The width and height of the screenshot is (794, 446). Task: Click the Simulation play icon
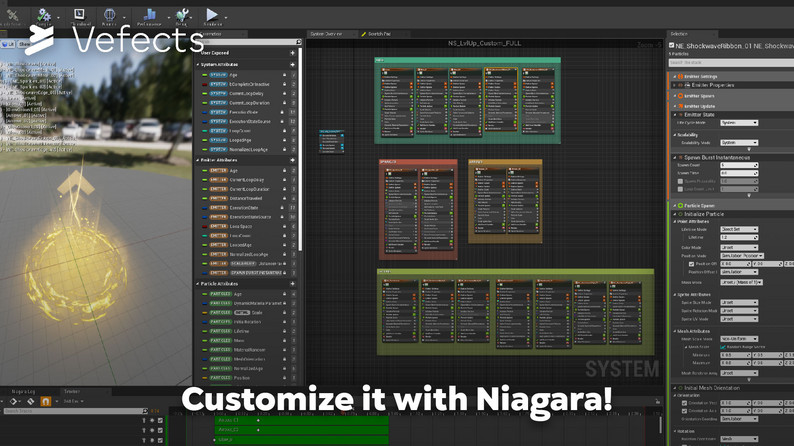[x=212, y=16]
